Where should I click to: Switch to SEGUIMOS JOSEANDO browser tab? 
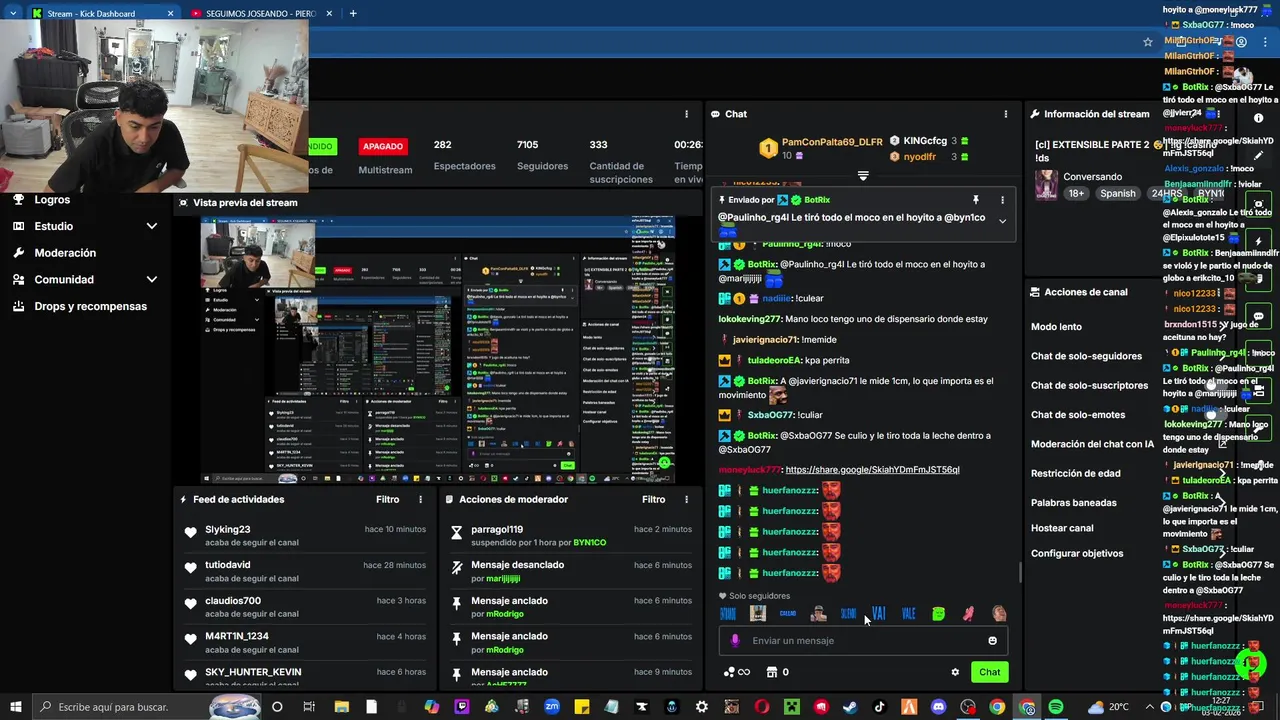(262, 13)
